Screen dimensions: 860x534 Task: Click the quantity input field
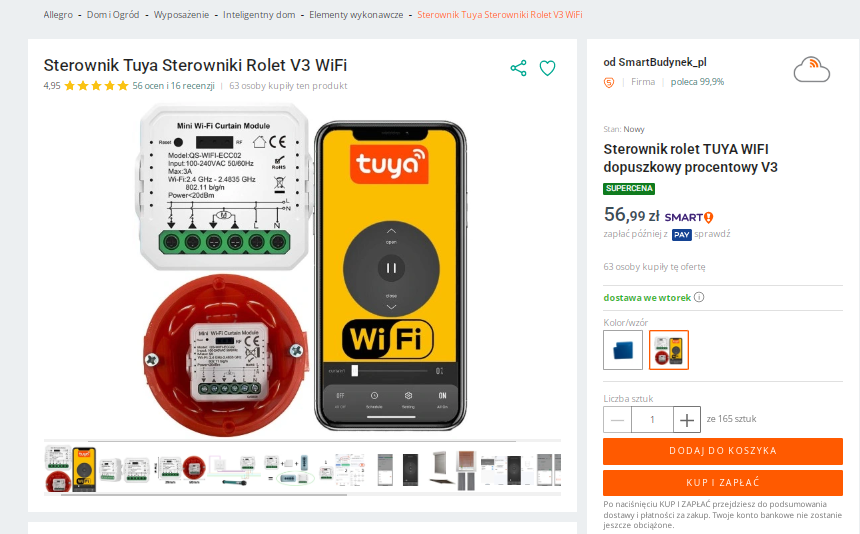(x=652, y=420)
